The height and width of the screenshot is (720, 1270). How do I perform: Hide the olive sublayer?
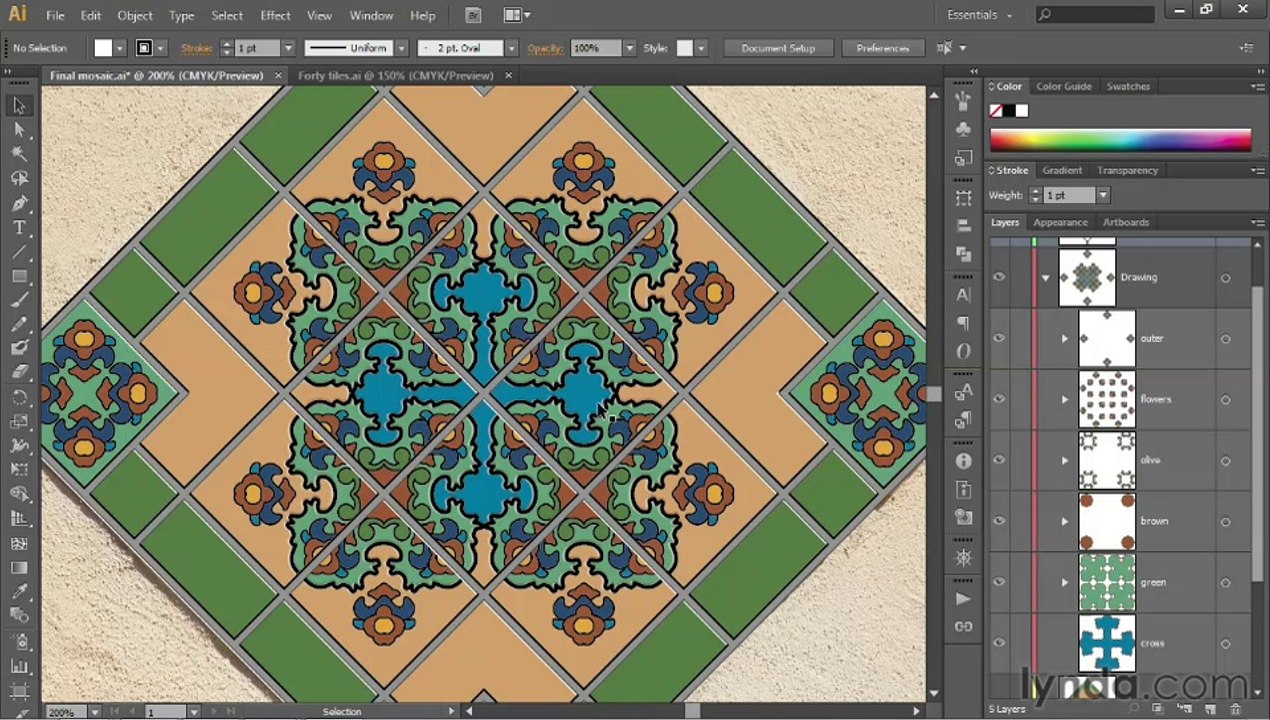click(x=999, y=460)
